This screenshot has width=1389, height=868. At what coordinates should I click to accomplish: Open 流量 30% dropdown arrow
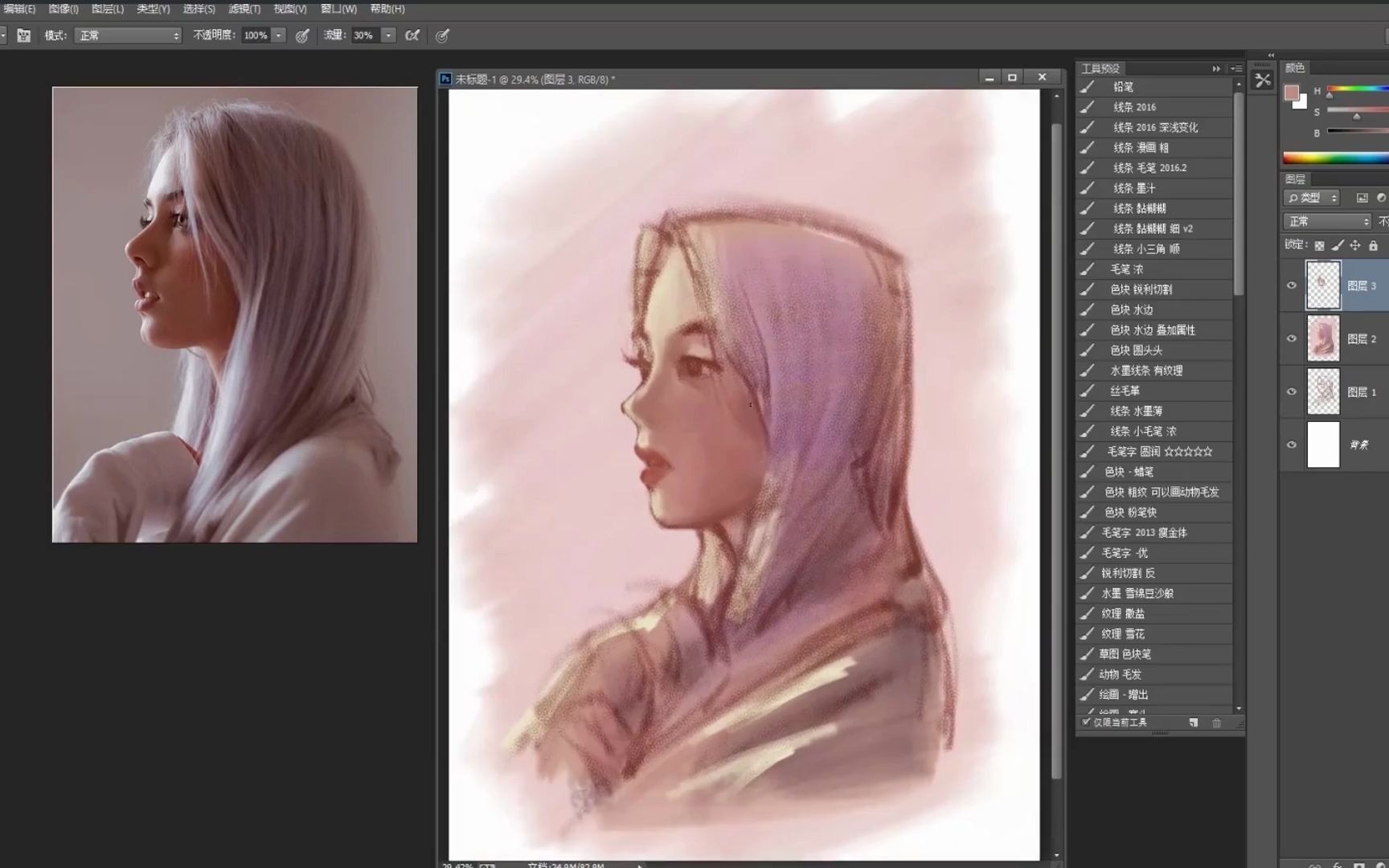pos(388,35)
